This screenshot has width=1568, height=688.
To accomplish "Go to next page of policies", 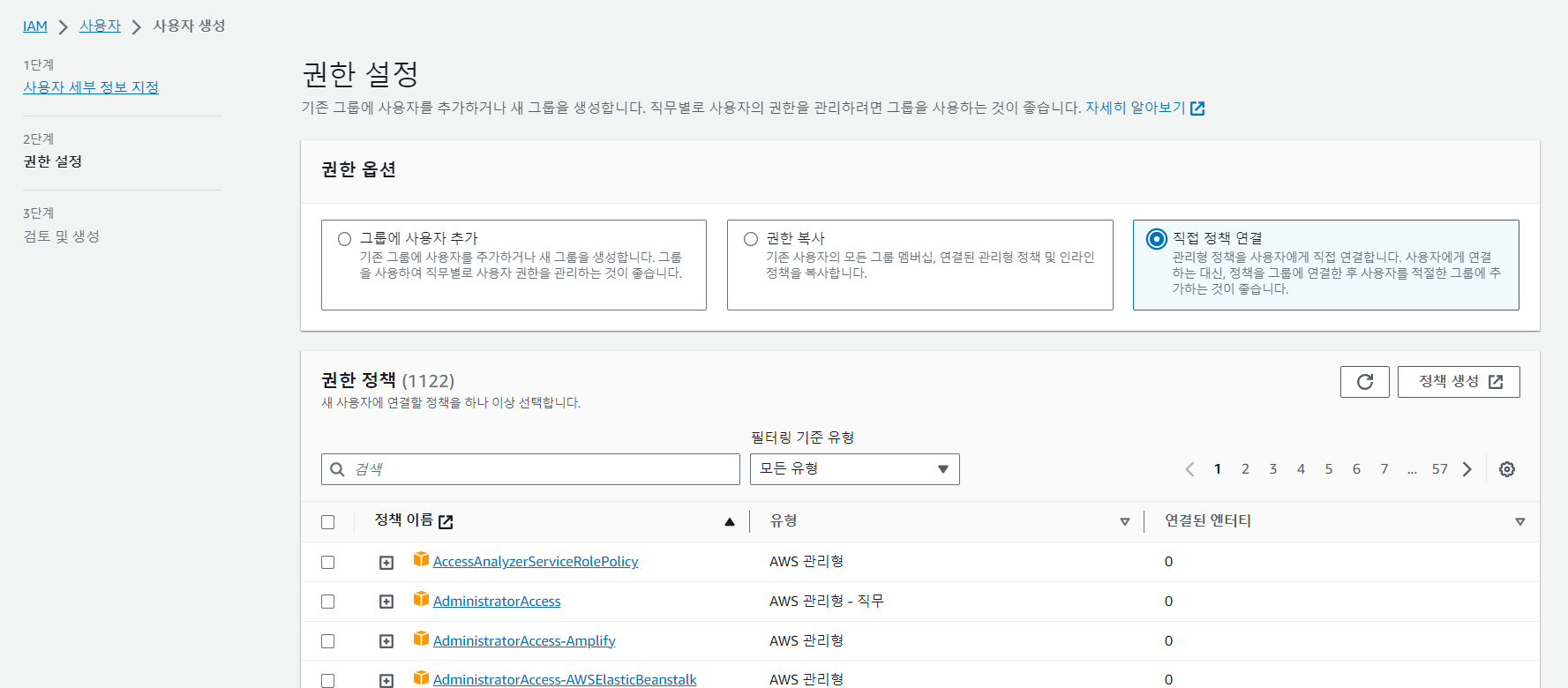I will [1467, 469].
